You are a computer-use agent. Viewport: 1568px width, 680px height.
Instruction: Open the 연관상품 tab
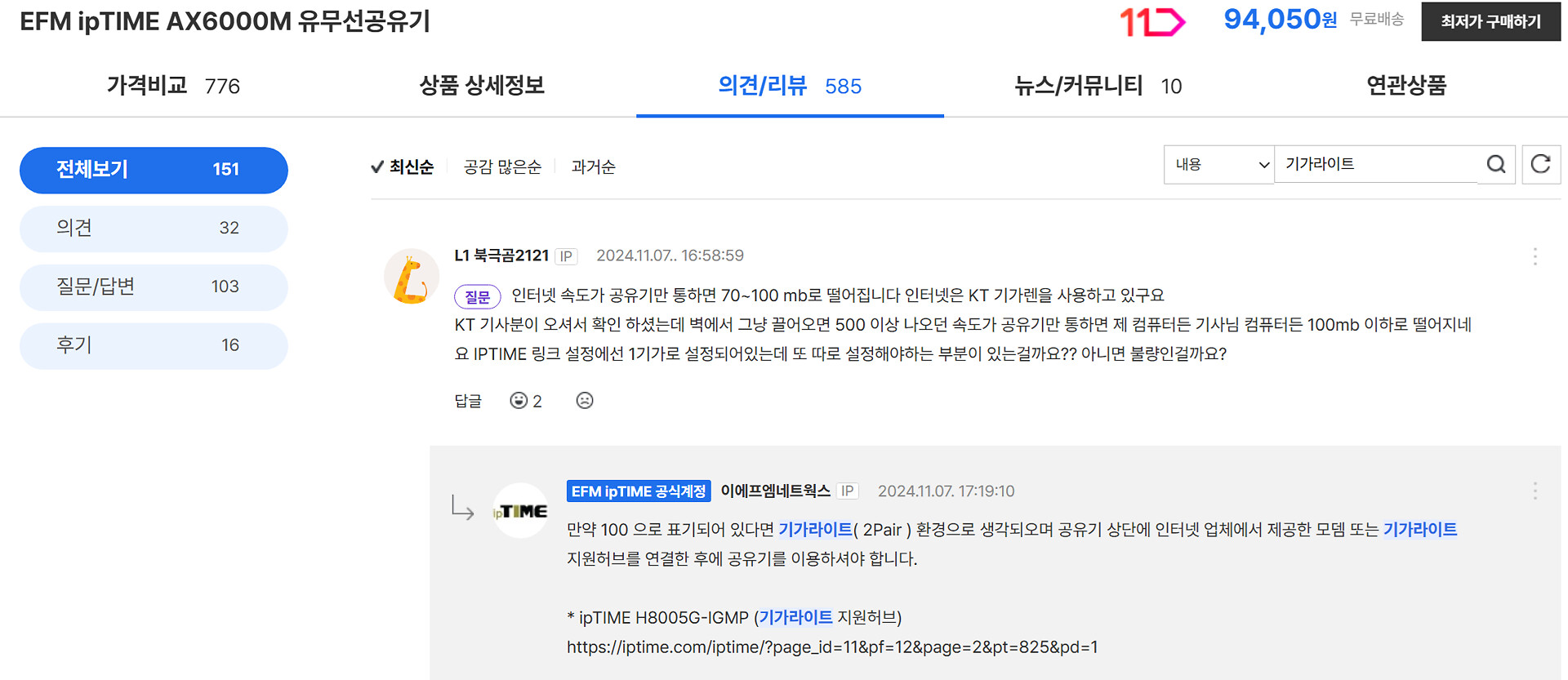click(1406, 86)
